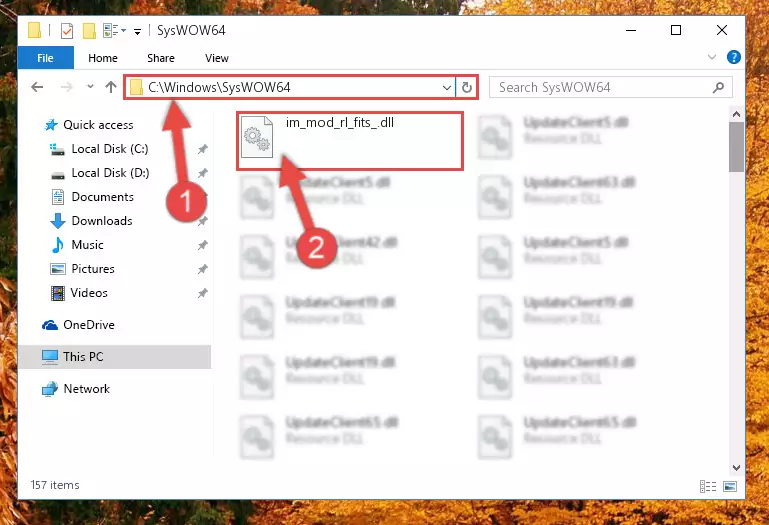Screen dimensions: 769x525
Task: Click the pin icon beside Music
Action: [202, 245]
